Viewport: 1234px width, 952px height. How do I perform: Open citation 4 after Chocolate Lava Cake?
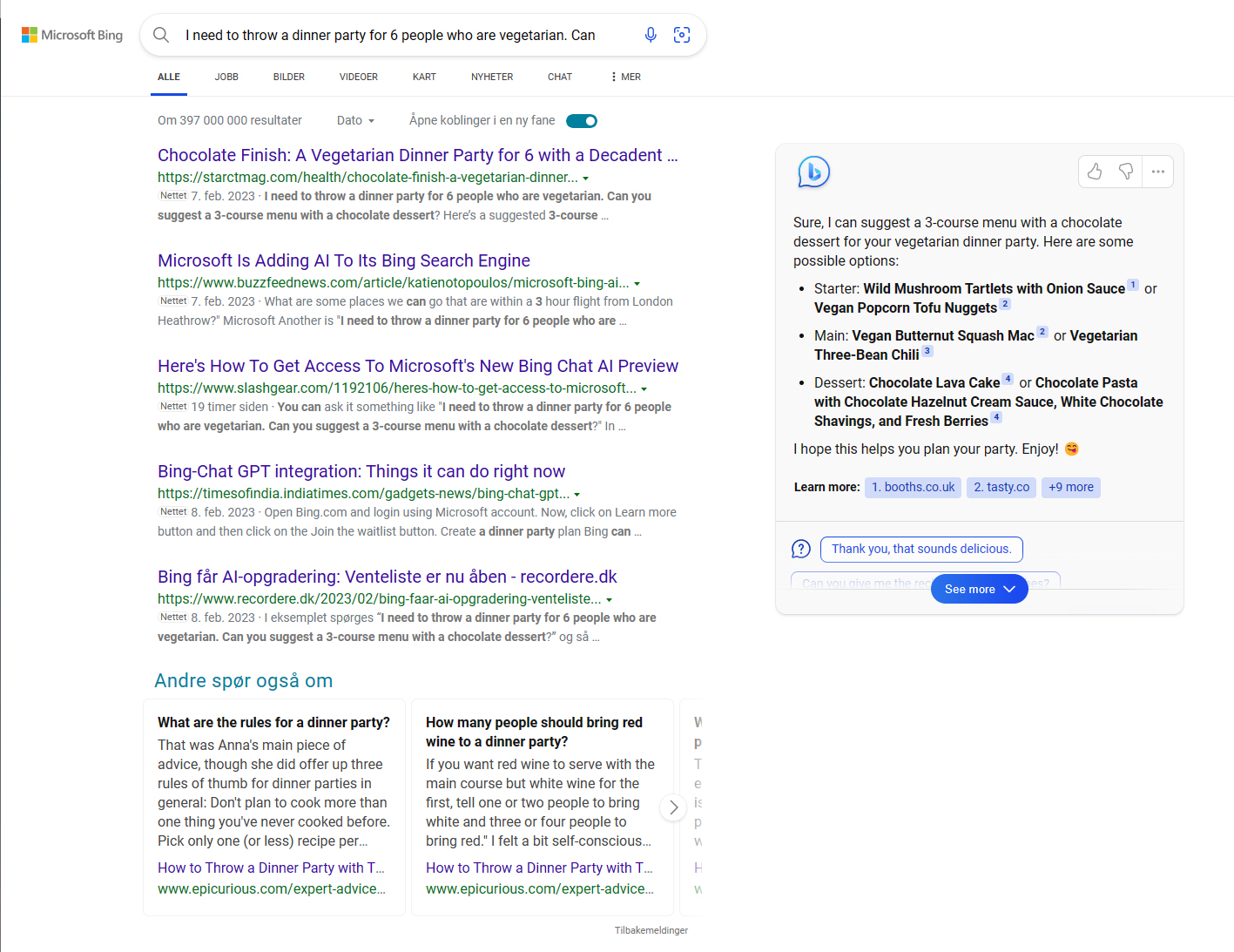click(x=1008, y=379)
